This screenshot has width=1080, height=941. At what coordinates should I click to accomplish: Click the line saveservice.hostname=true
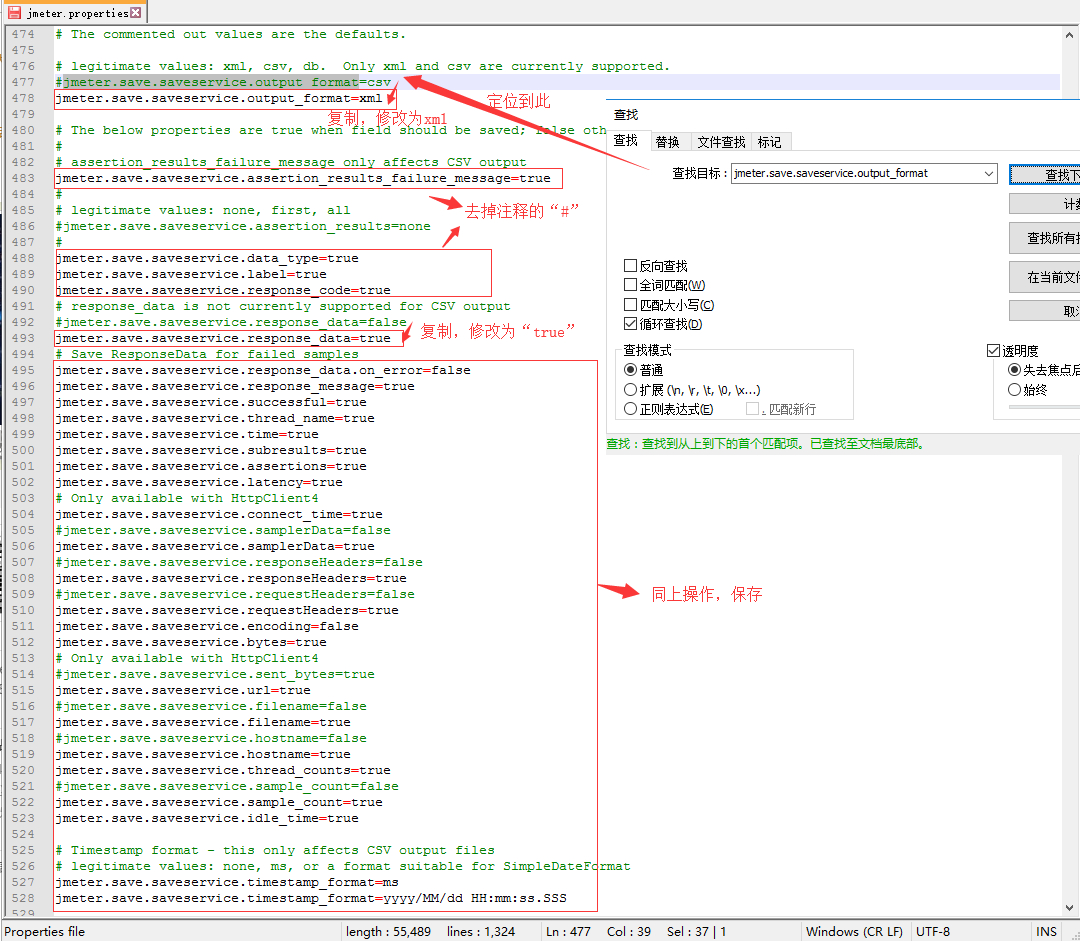203,754
